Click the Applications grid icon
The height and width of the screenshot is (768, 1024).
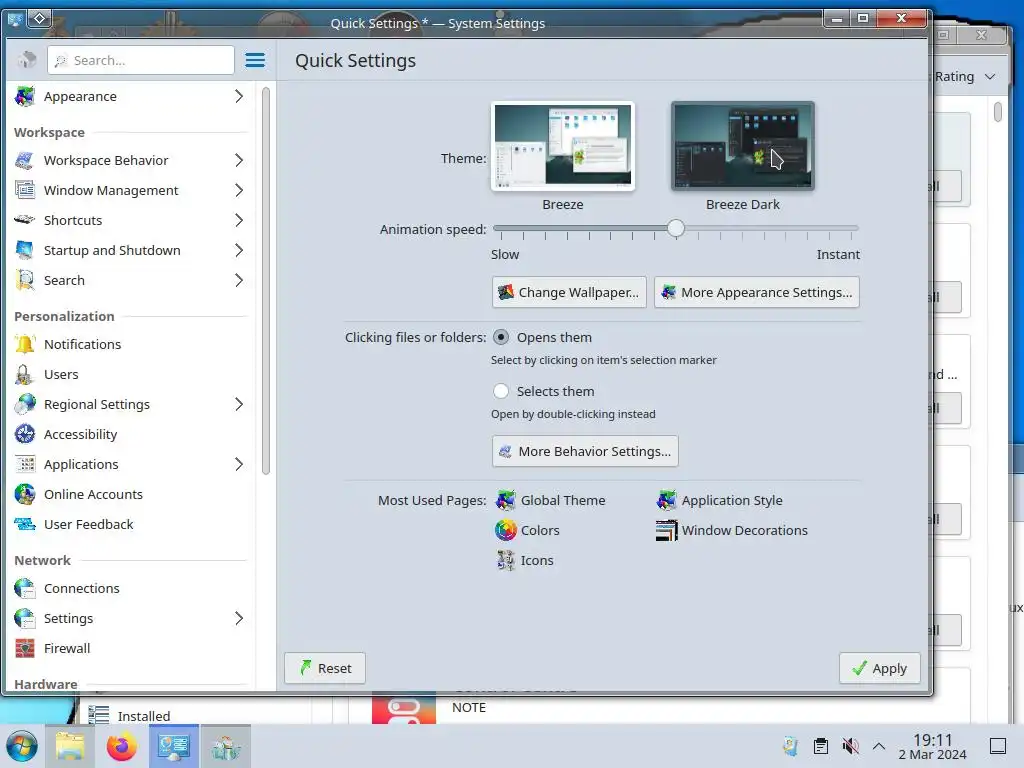tap(25, 464)
